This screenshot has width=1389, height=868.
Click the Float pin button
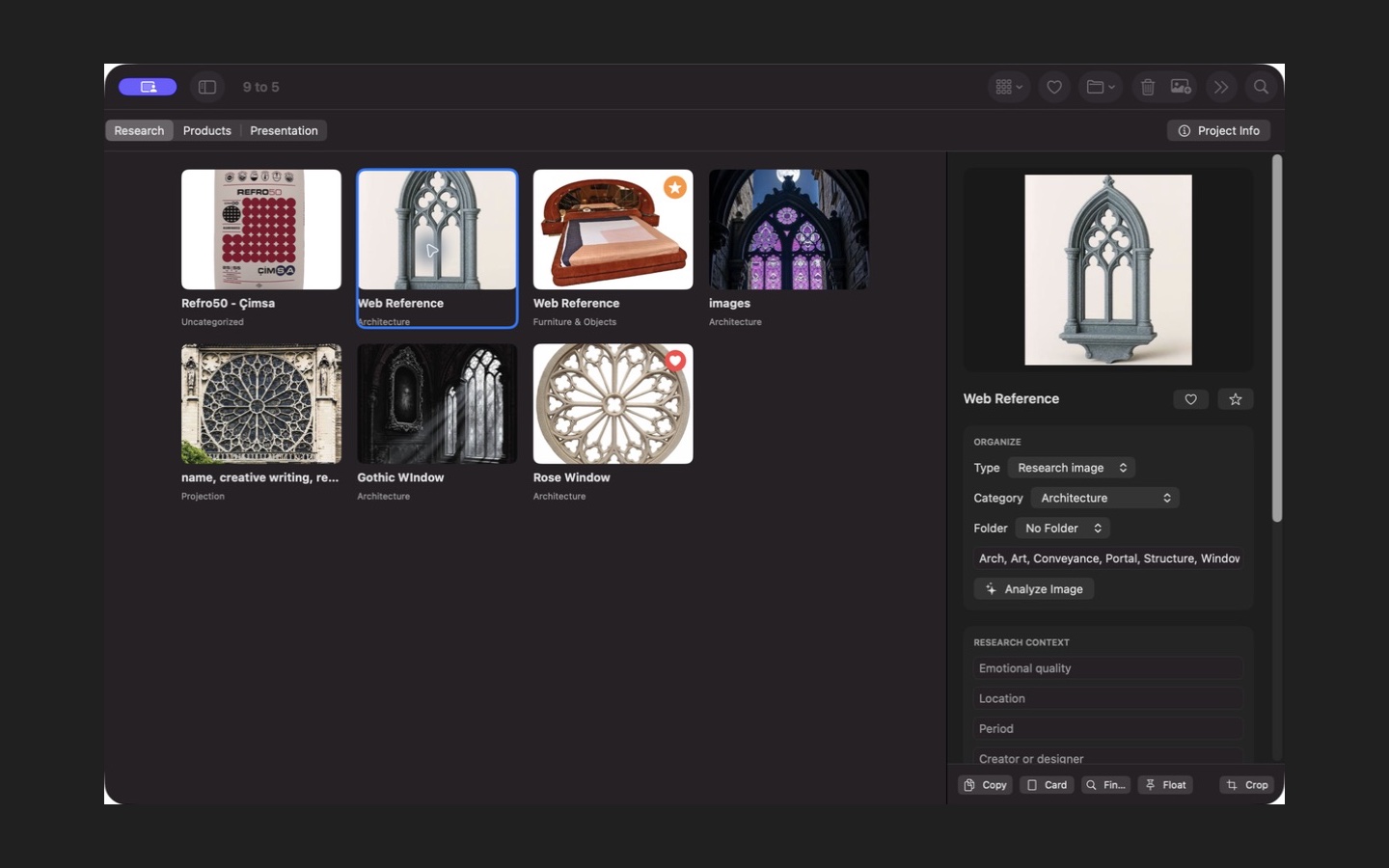tap(1165, 785)
